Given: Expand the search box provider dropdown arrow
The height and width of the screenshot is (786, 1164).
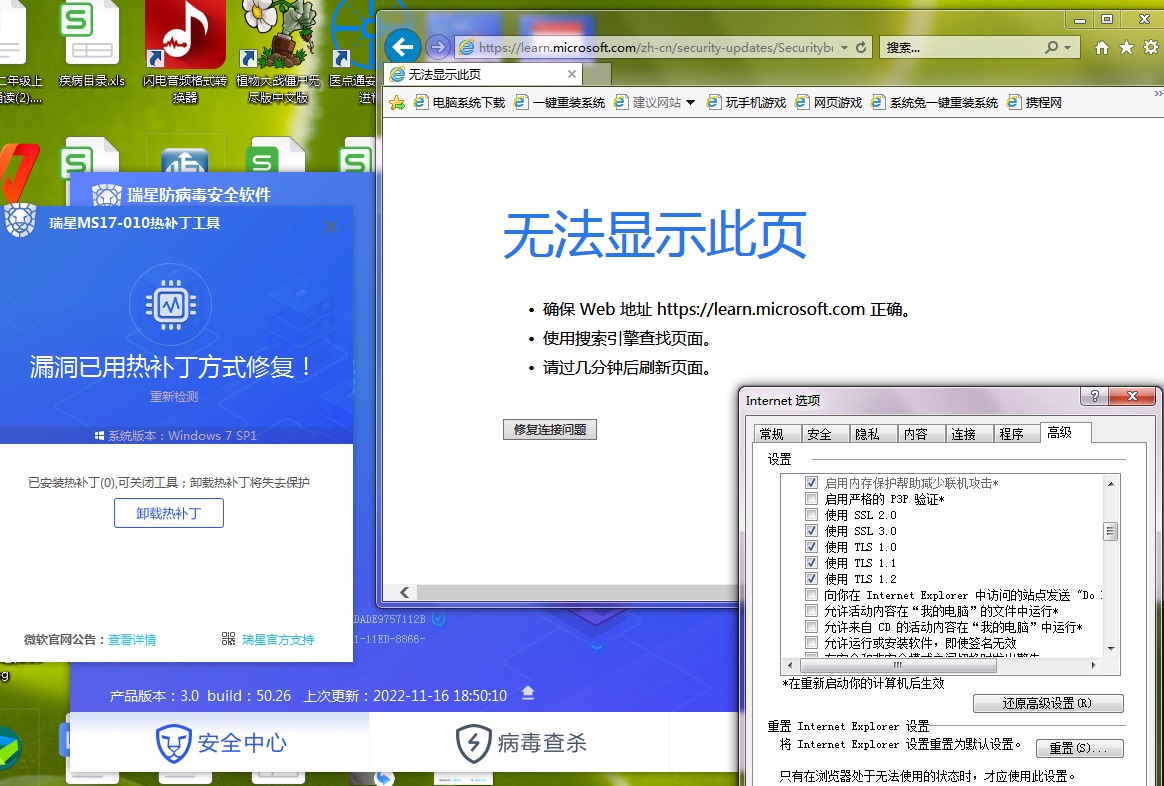Looking at the screenshot, I should 1067,48.
